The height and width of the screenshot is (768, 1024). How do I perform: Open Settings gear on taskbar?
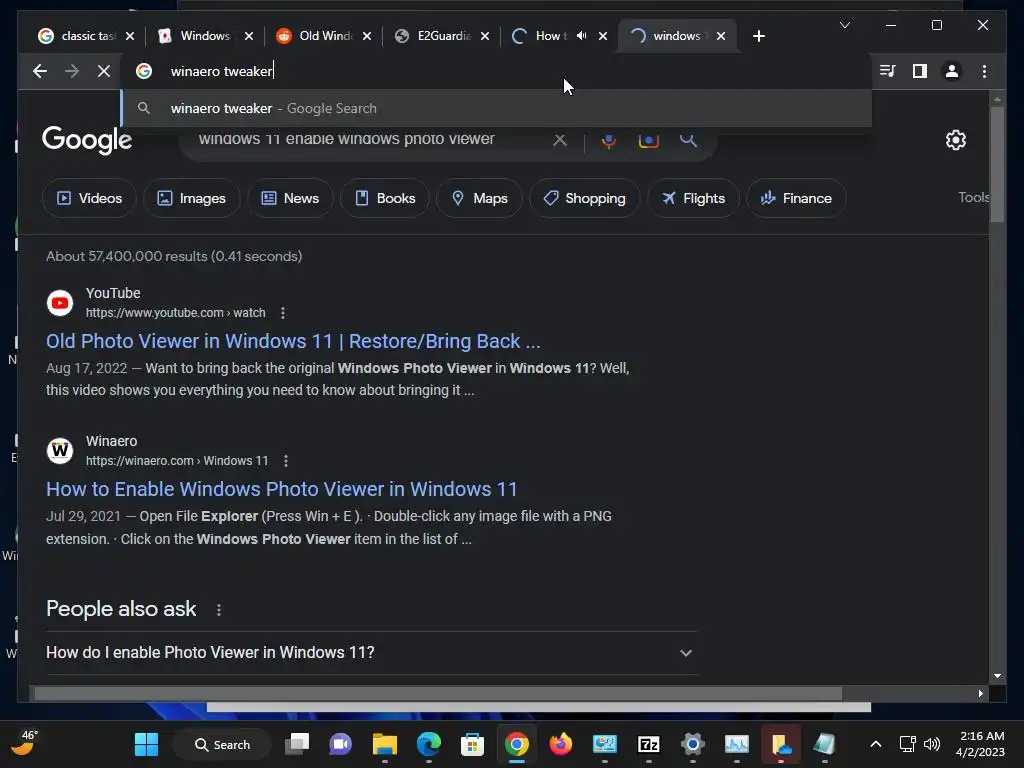point(692,744)
